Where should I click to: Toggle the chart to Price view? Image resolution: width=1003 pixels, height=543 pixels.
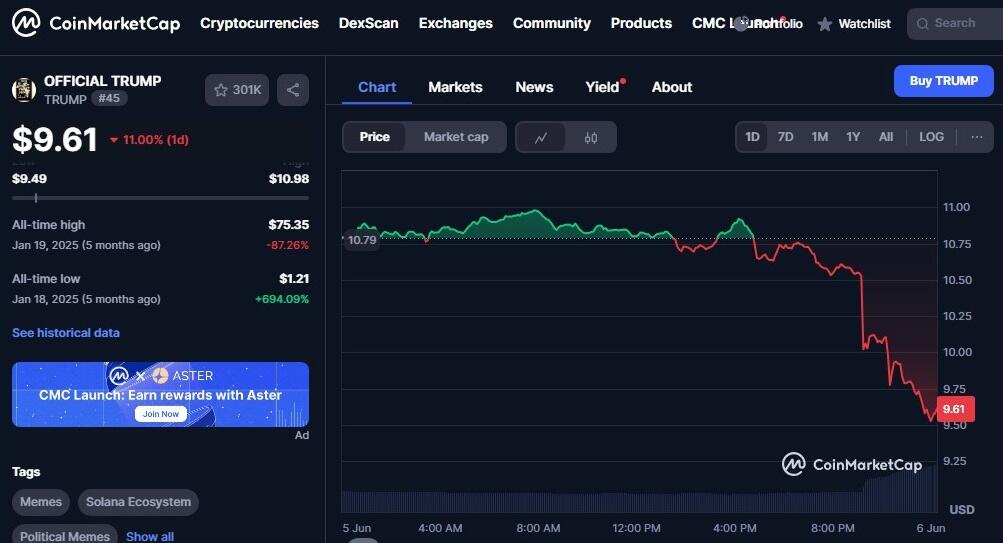click(x=375, y=137)
